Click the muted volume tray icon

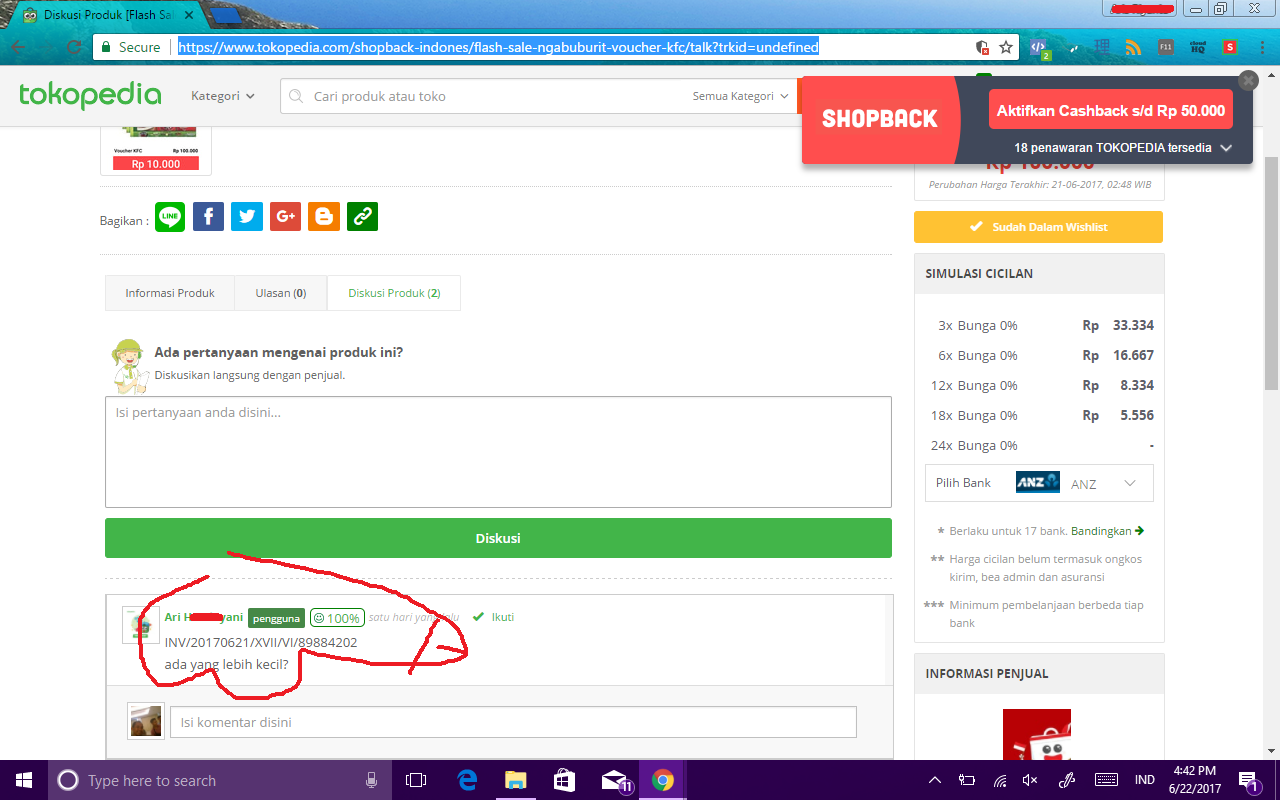[1030, 780]
